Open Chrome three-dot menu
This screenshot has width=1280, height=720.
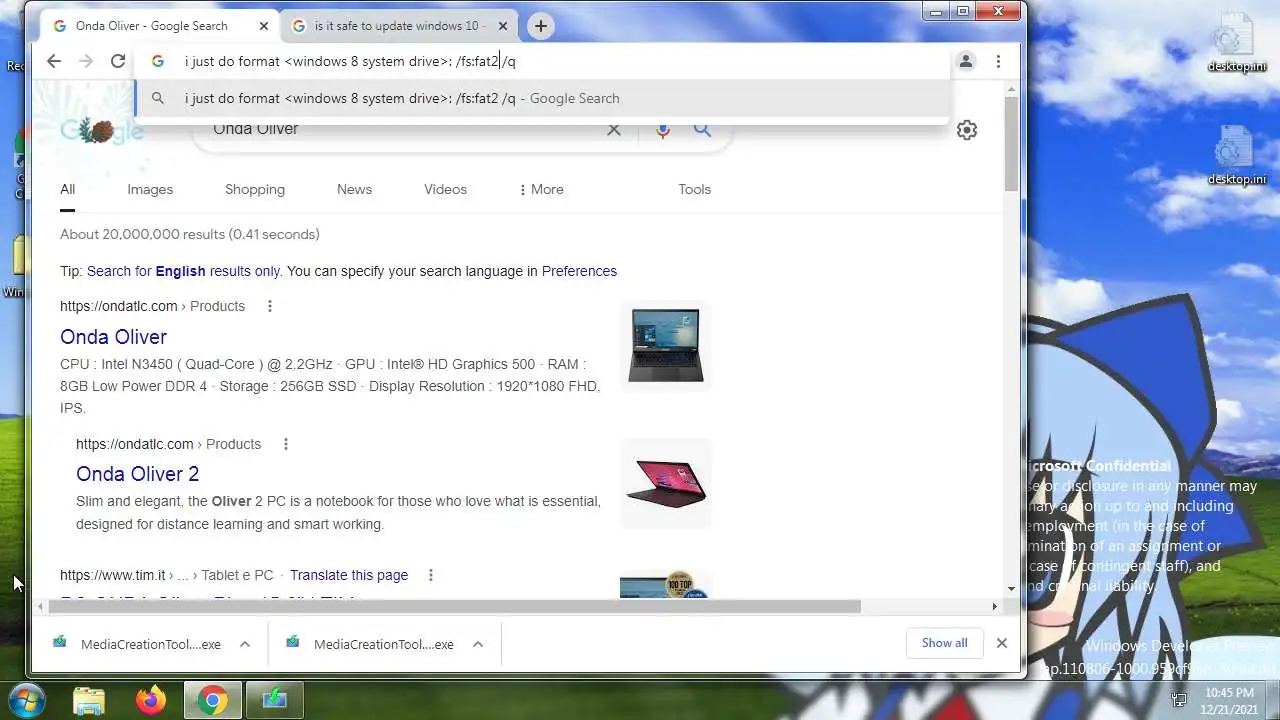point(998,61)
